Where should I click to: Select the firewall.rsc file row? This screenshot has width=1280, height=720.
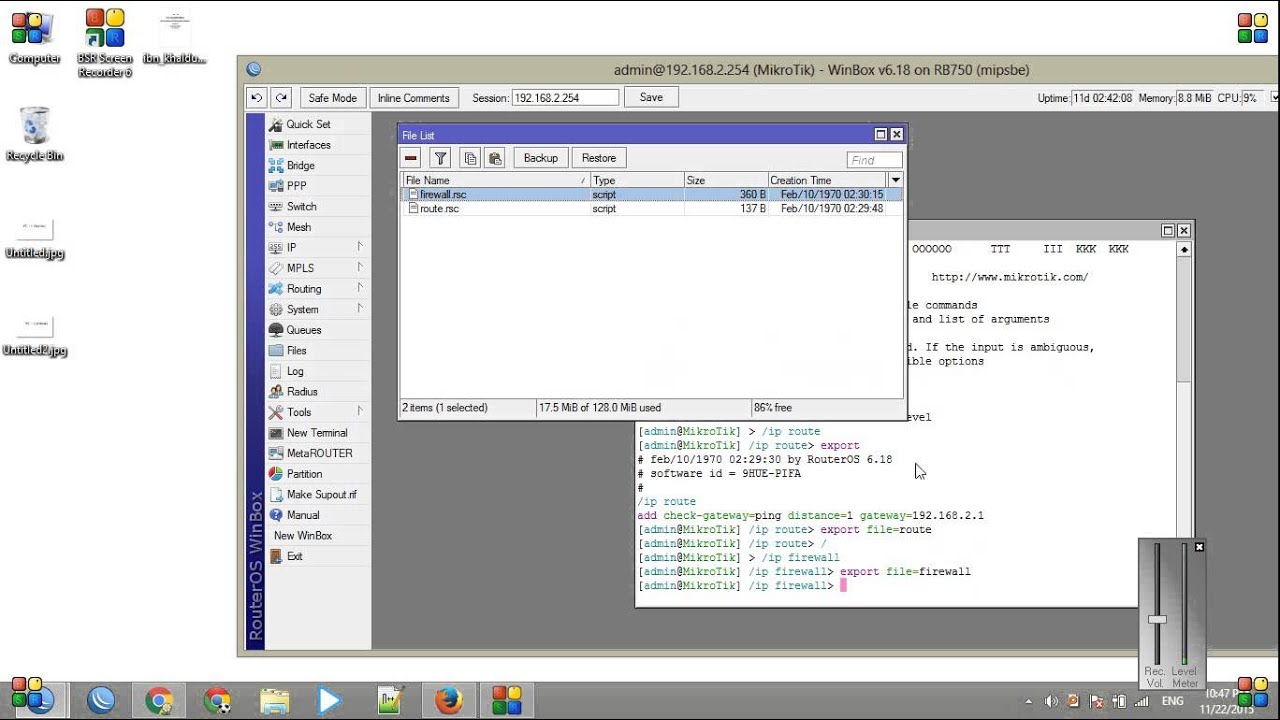pos(652,195)
